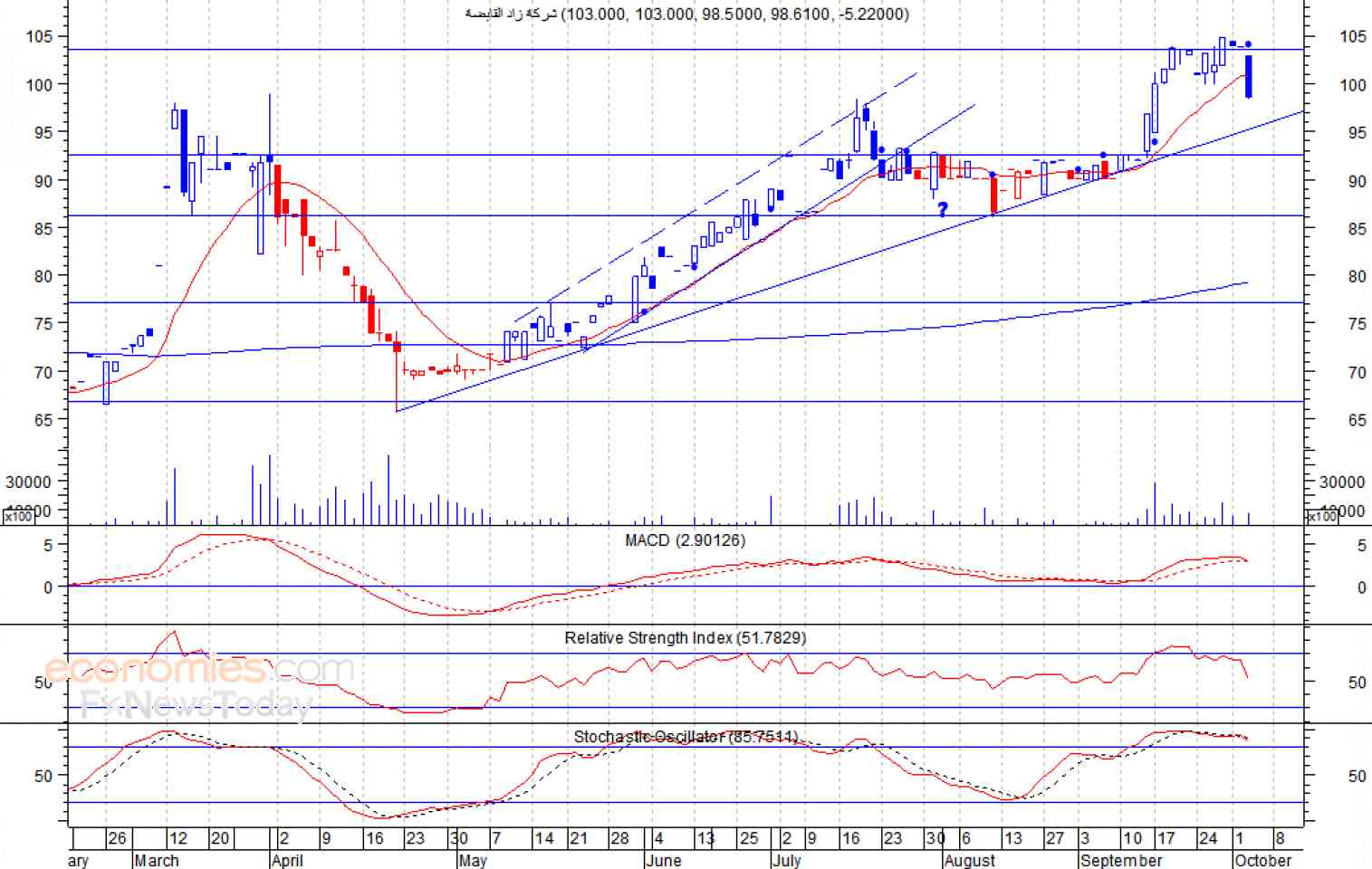
Task: Select the Stochastic Oscillator (85.7511) label
Action: click(686, 737)
